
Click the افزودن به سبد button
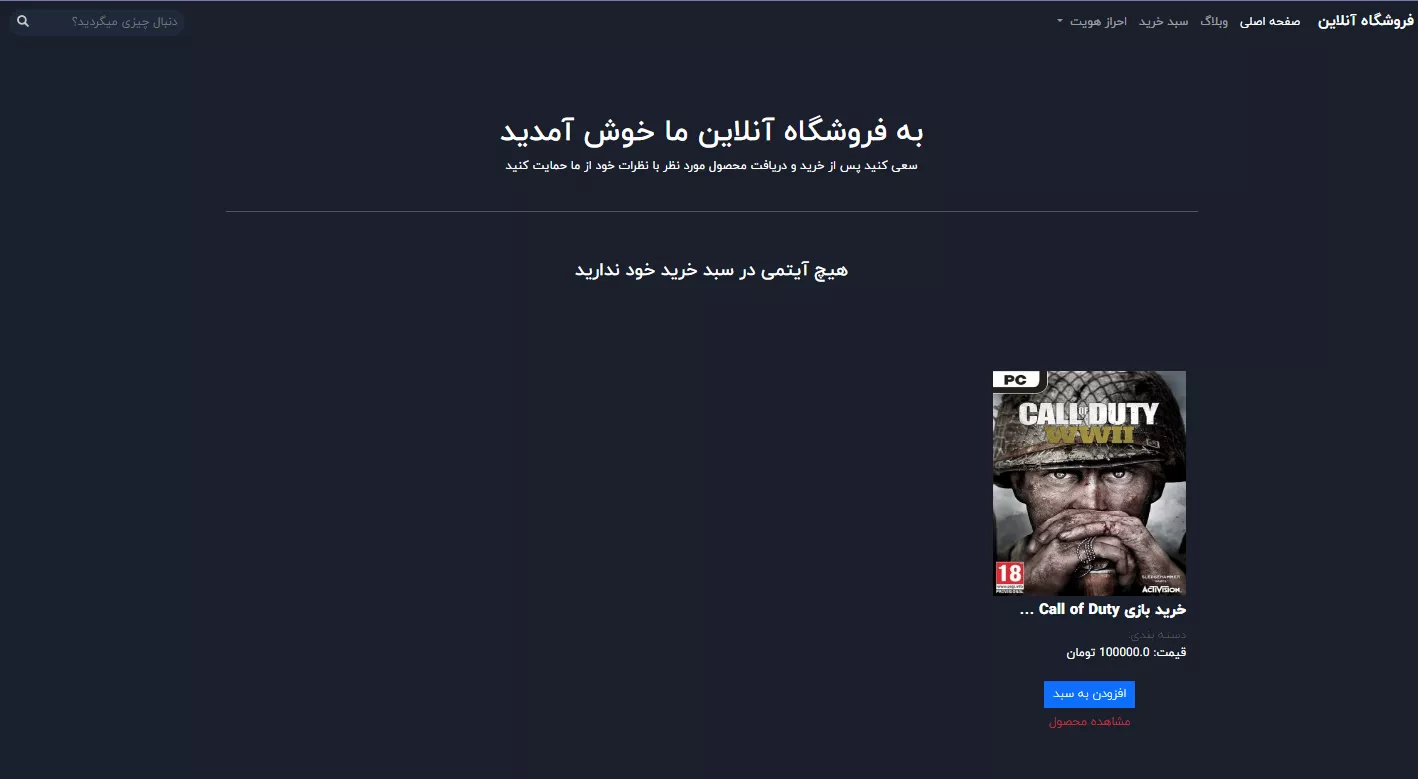pyautogui.click(x=1089, y=694)
